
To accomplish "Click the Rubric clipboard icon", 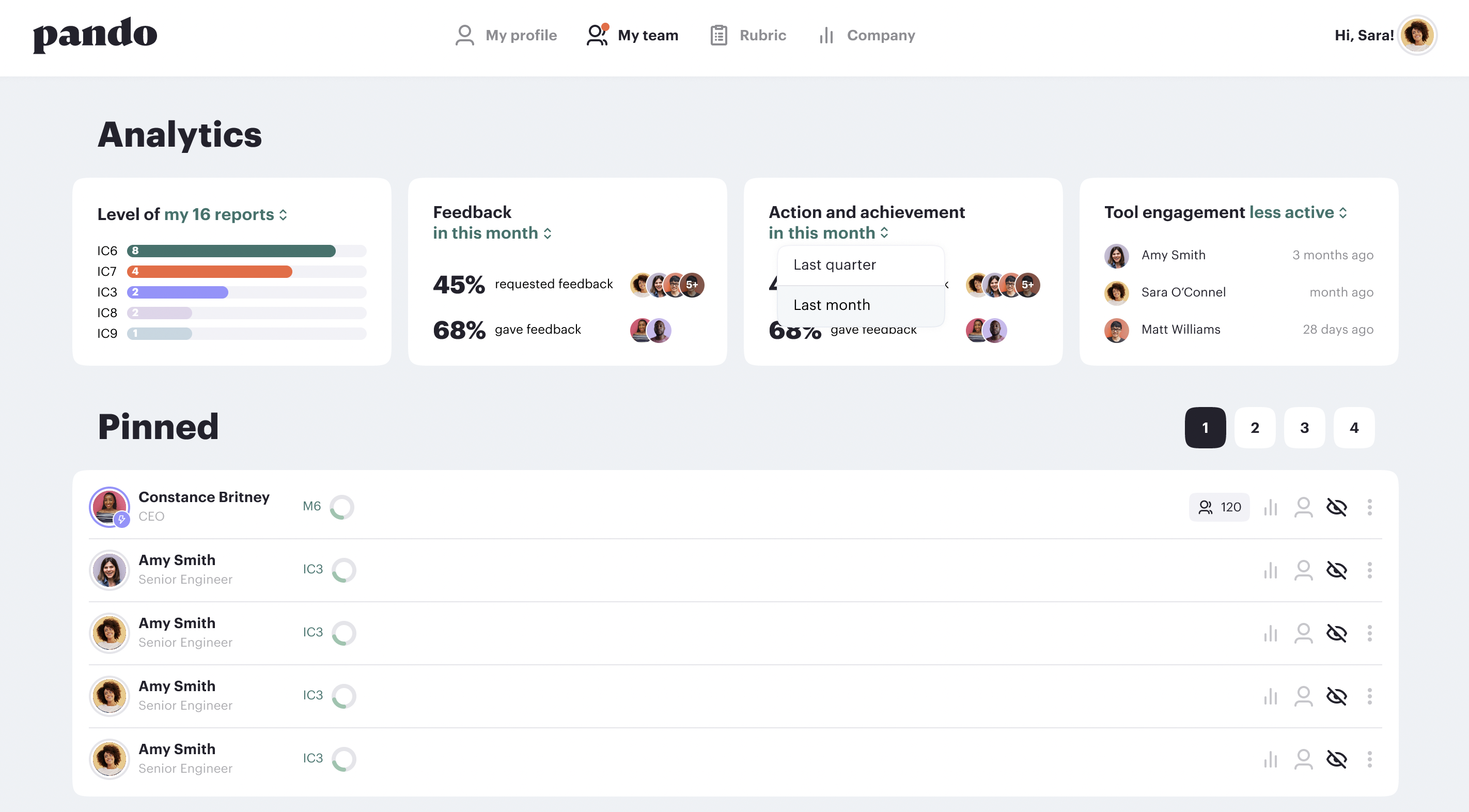I will coord(718,35).
